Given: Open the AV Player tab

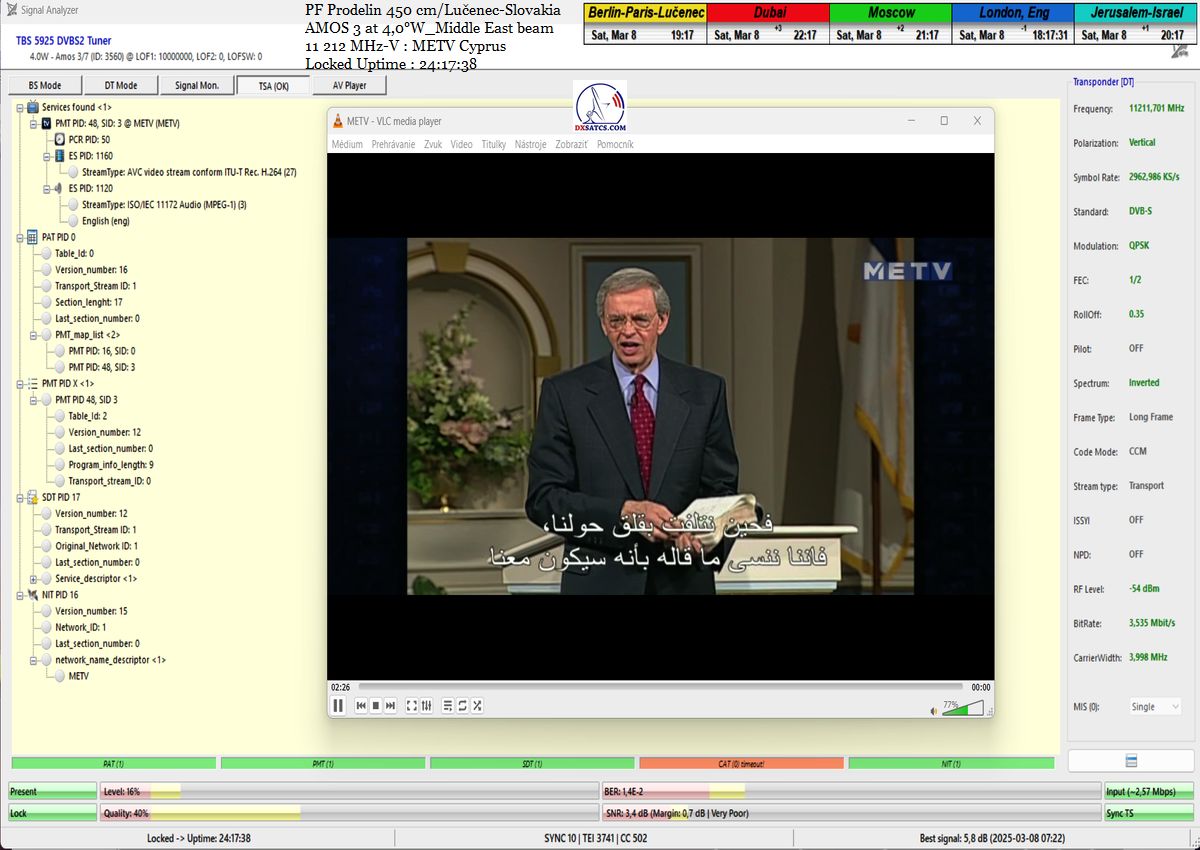Looking at the screenshot, I should pos(349,86).
